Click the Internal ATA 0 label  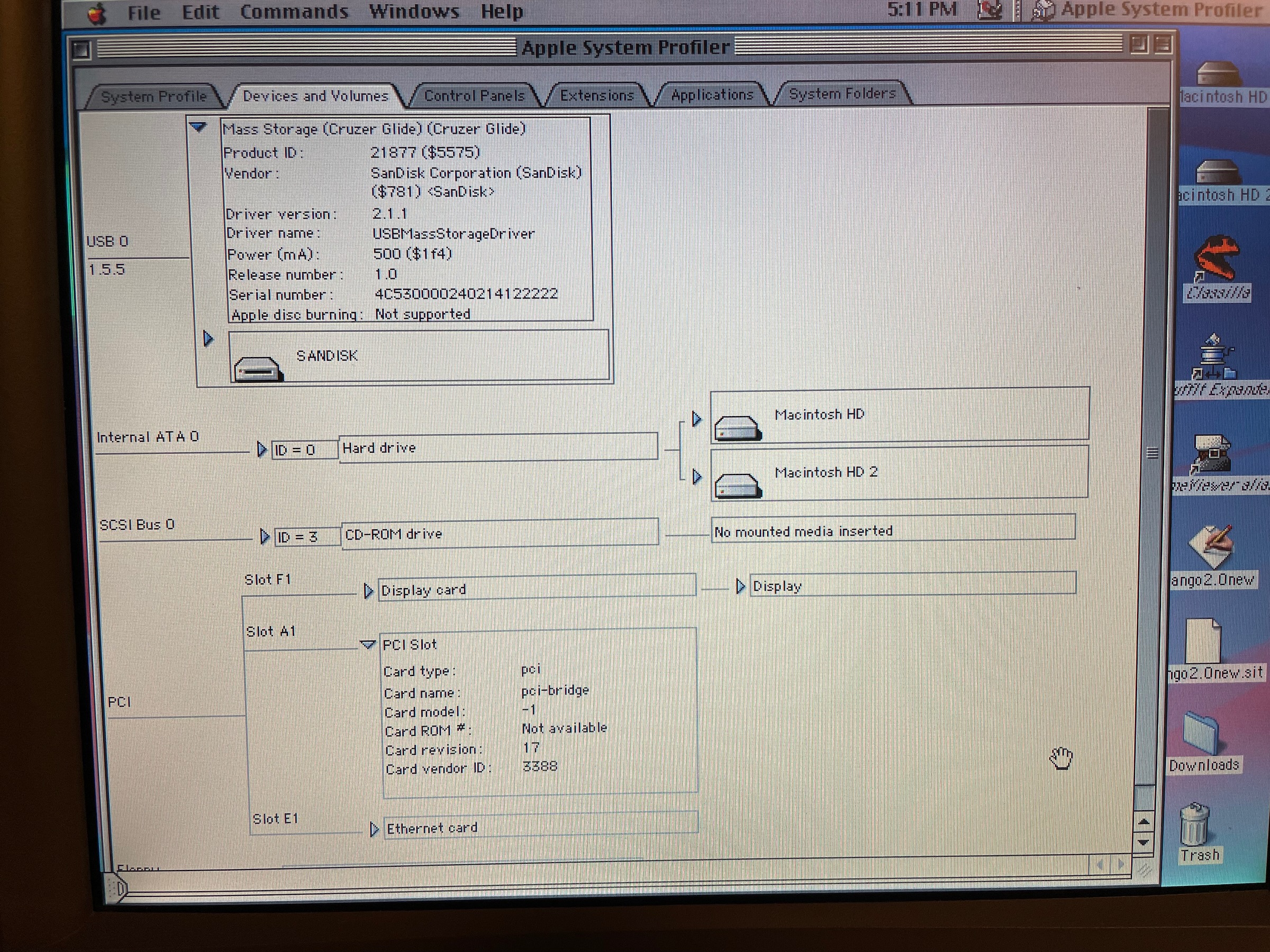148,437
